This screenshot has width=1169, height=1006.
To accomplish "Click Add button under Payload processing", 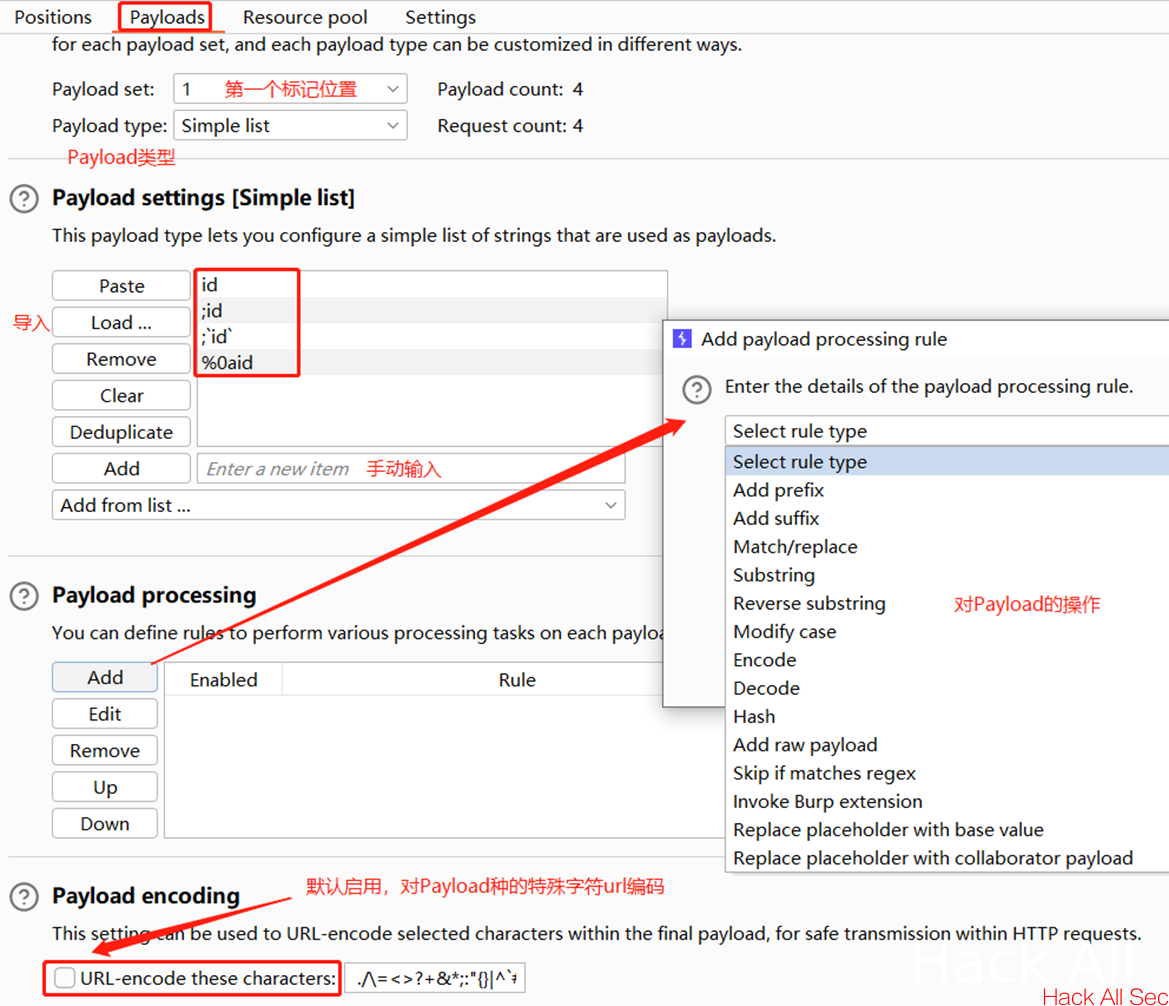I will click(105, 677).
